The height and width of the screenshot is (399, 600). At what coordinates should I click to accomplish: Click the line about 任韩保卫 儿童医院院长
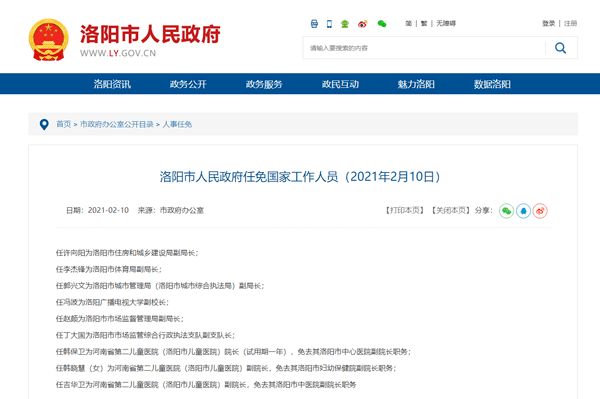click(233, 352)
